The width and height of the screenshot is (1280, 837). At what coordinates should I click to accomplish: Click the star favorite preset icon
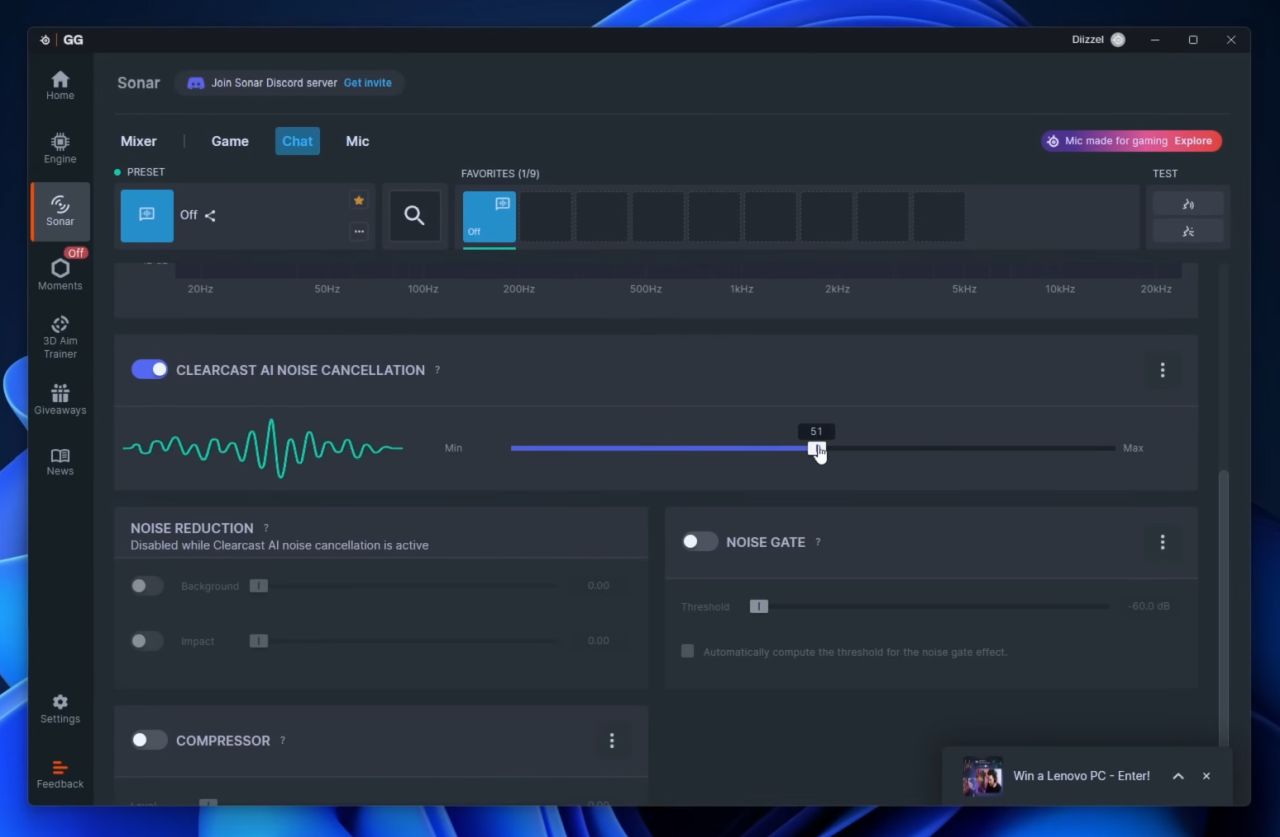[358, 201]
